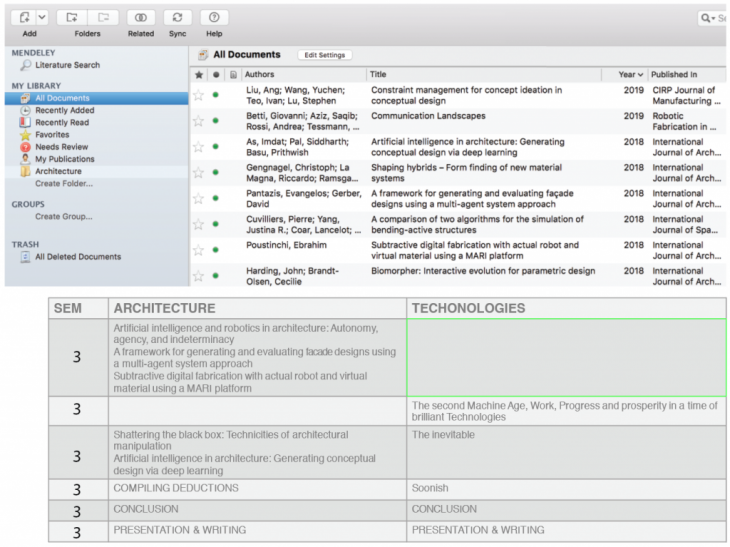Viewport: 730px width, 547px height.
Task: Sort documents by the Year column
Action: (630, 75)
